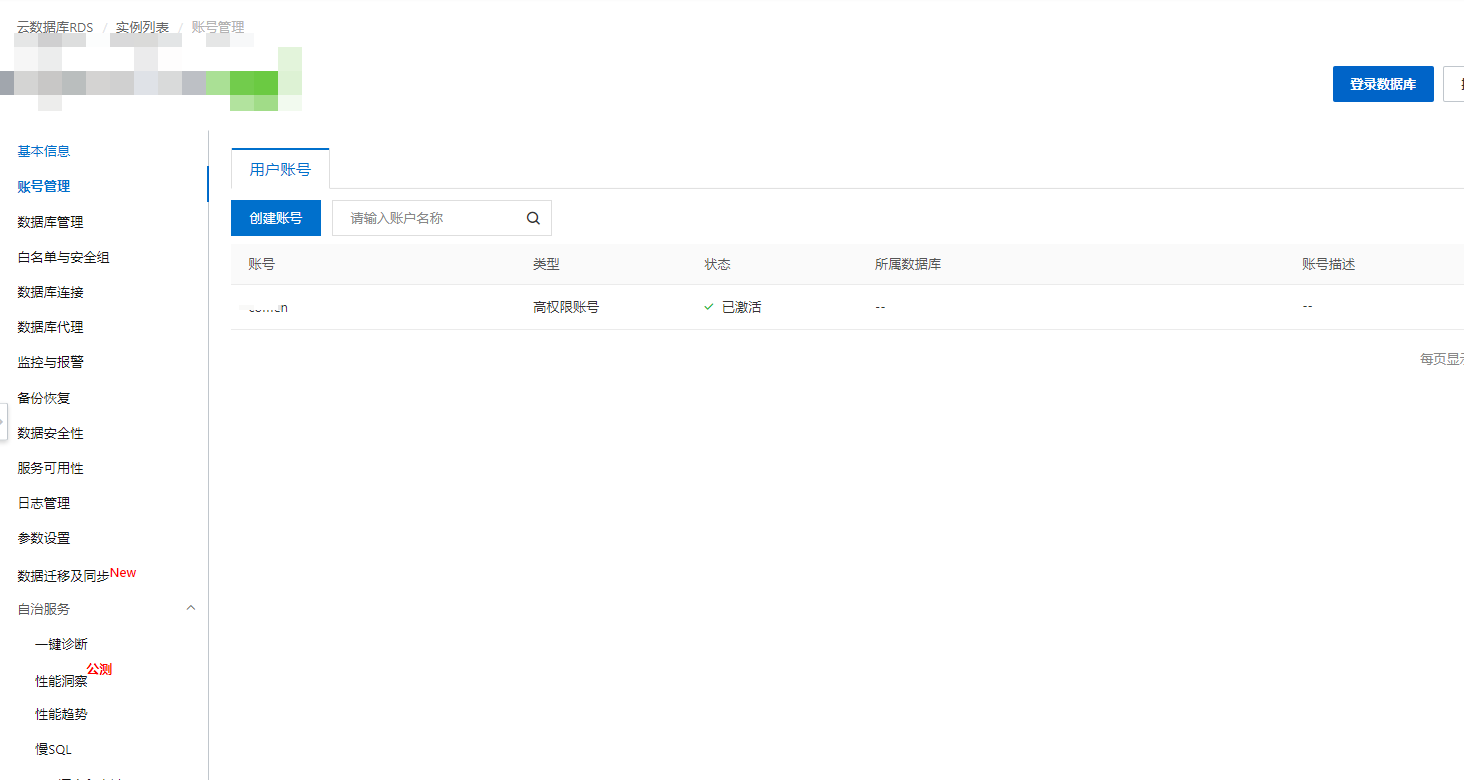Click the 创建账号 button
Screen dimensions: 1464x780
[x=276, y=218]
